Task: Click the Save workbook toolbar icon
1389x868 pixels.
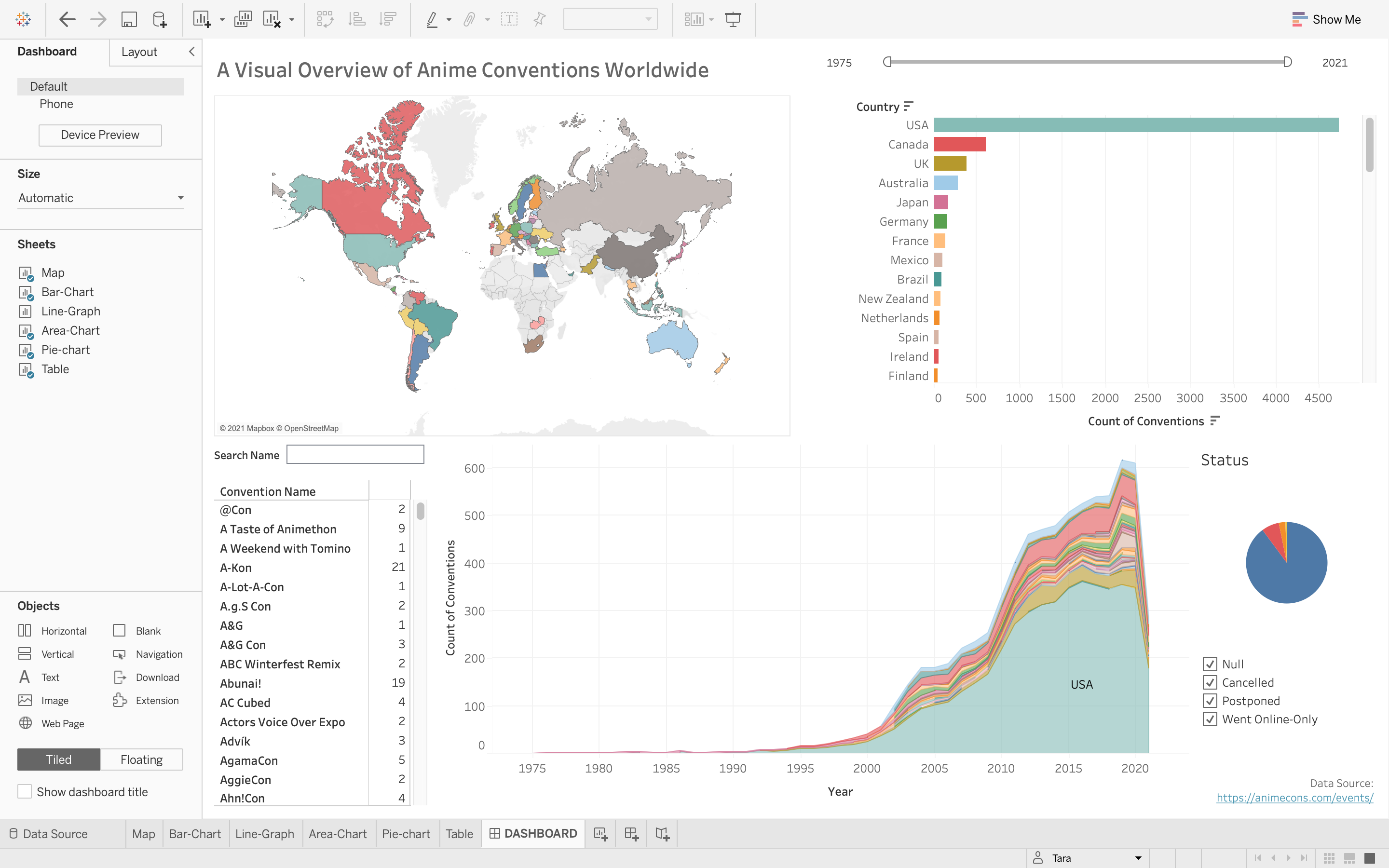Action: click(129, 19)
